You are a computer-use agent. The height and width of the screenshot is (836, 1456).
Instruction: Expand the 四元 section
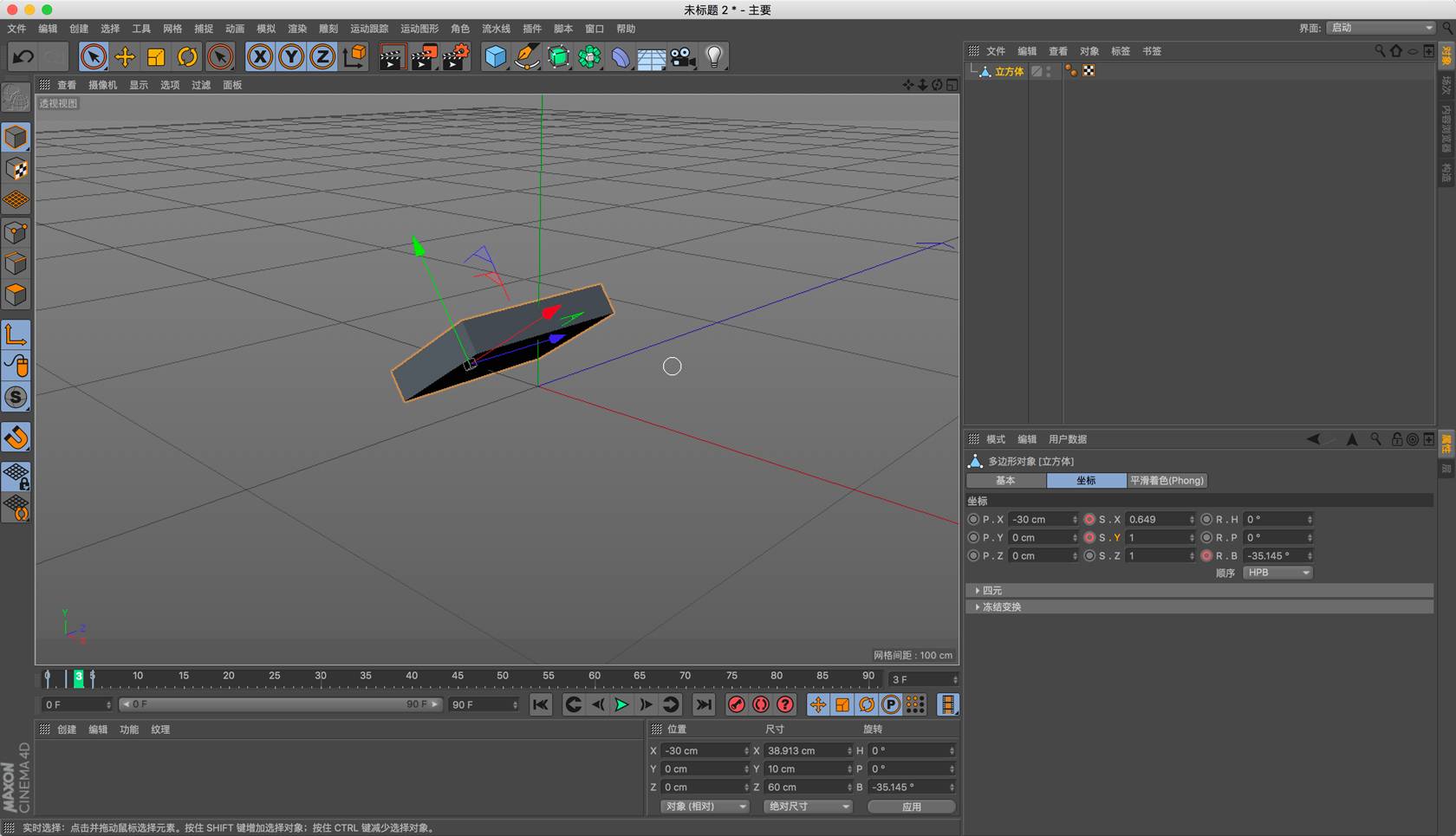click(x=1199, y=590)
